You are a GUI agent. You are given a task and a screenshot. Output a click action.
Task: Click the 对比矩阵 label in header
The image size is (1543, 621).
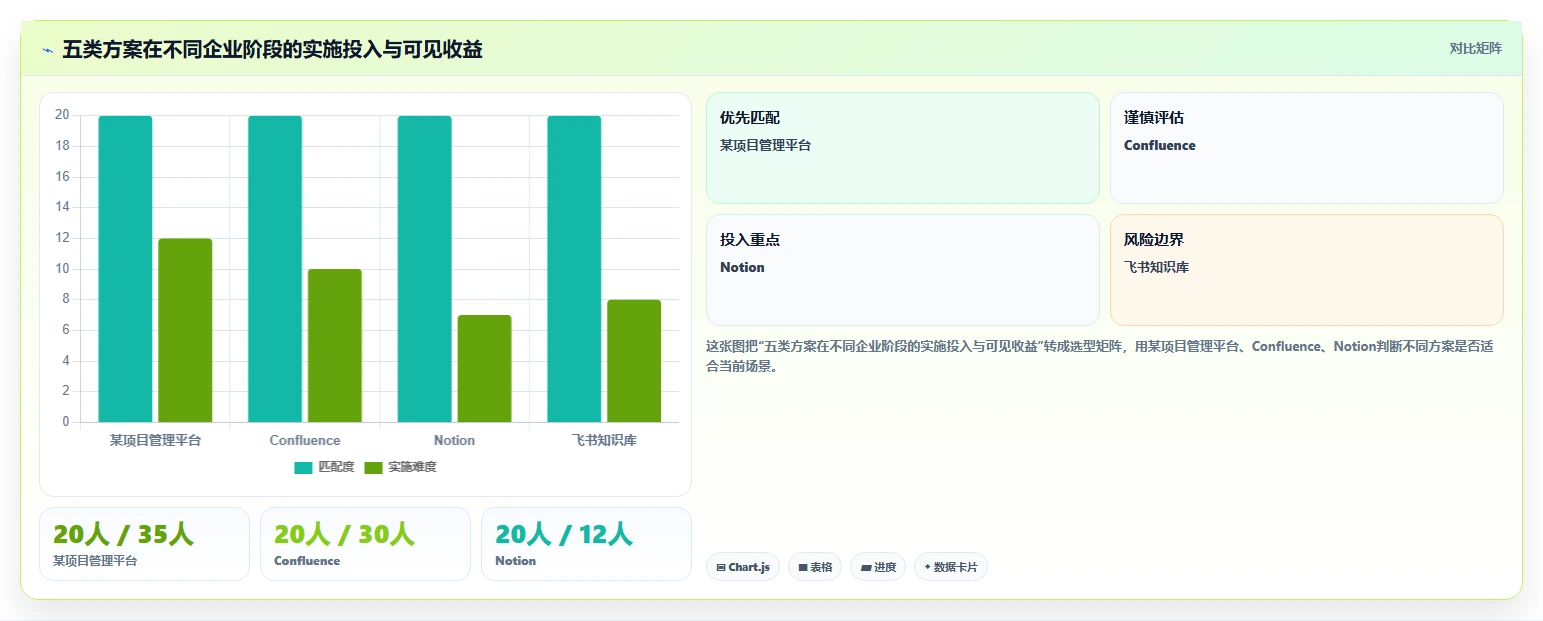pyautogui.click(x=1476, y=48)
